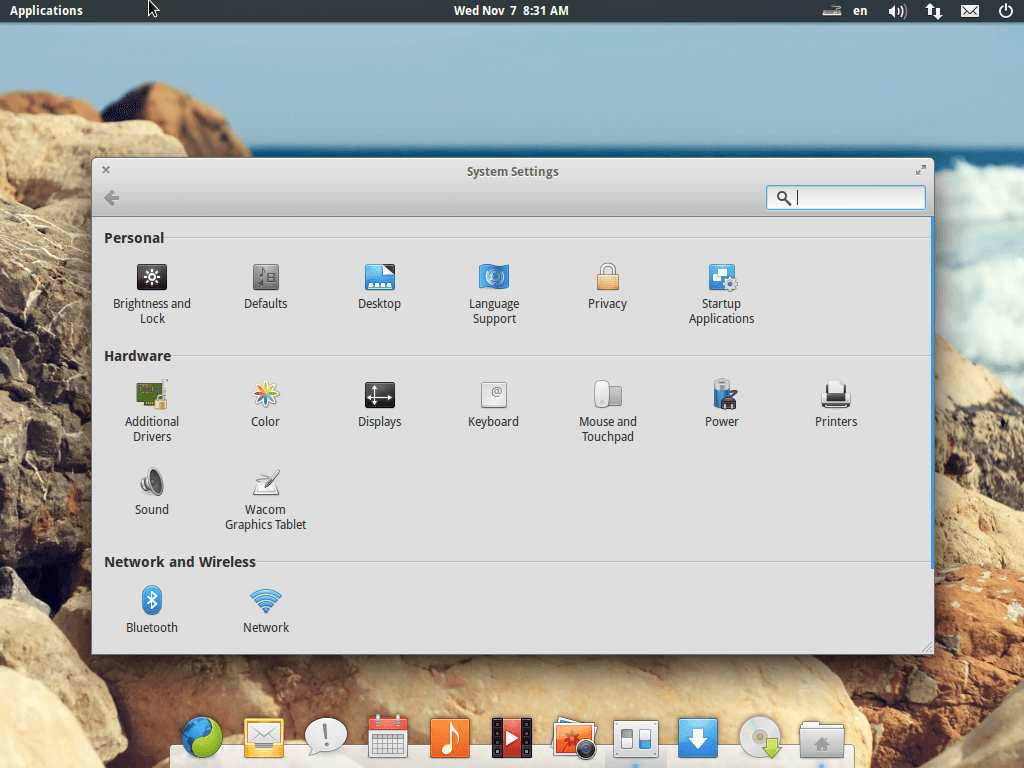
Task: Launch the chat app with the exclamation bubble
Action: [x=326, y=737]
